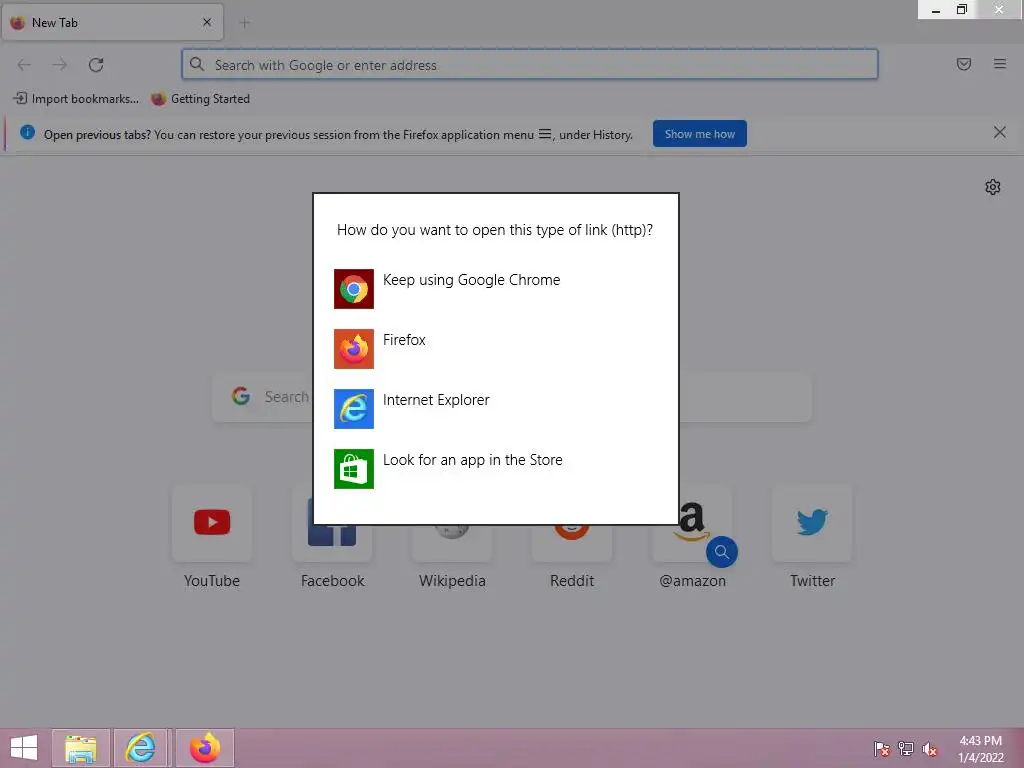Open the @amazon search shortcut
Image resolution: width=1024 pixels, height=768 pixels.
[x=692, y=545]
